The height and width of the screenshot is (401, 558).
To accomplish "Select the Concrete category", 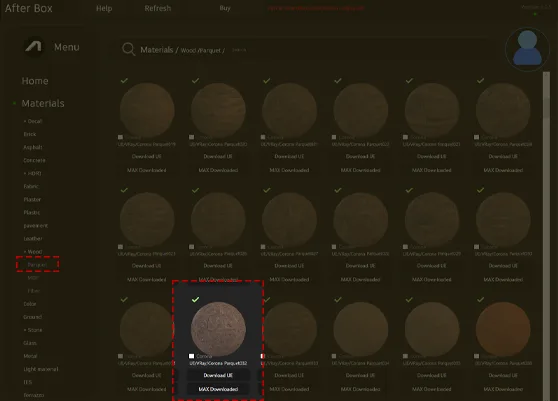I will pyautogui.click(x=34, y=160).
